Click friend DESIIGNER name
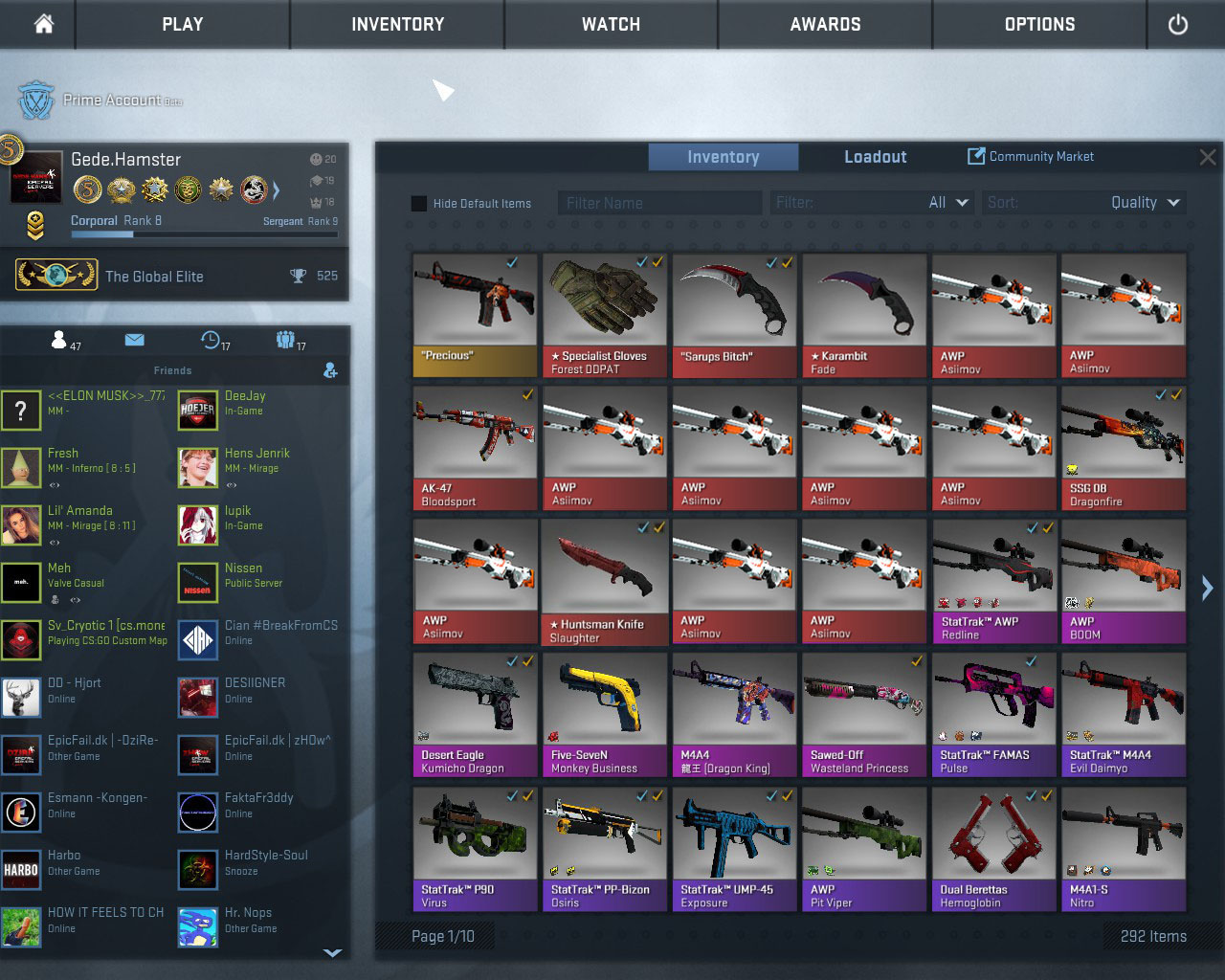Screen dimensions: 1225x980 point(255,682)
